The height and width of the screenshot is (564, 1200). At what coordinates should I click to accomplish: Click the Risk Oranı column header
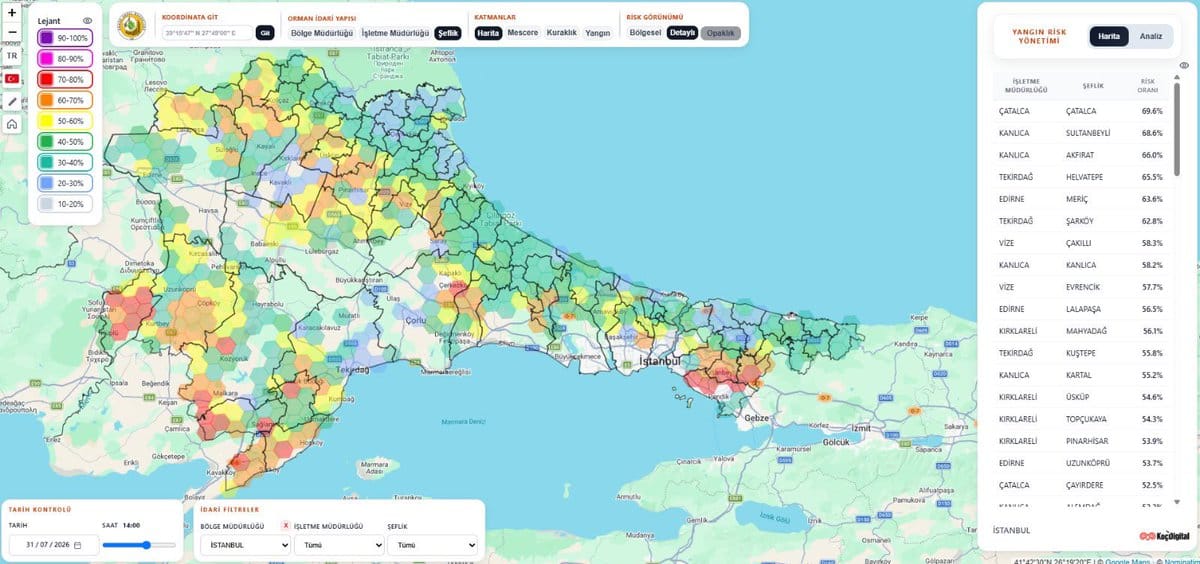[x=1147, y=86]
